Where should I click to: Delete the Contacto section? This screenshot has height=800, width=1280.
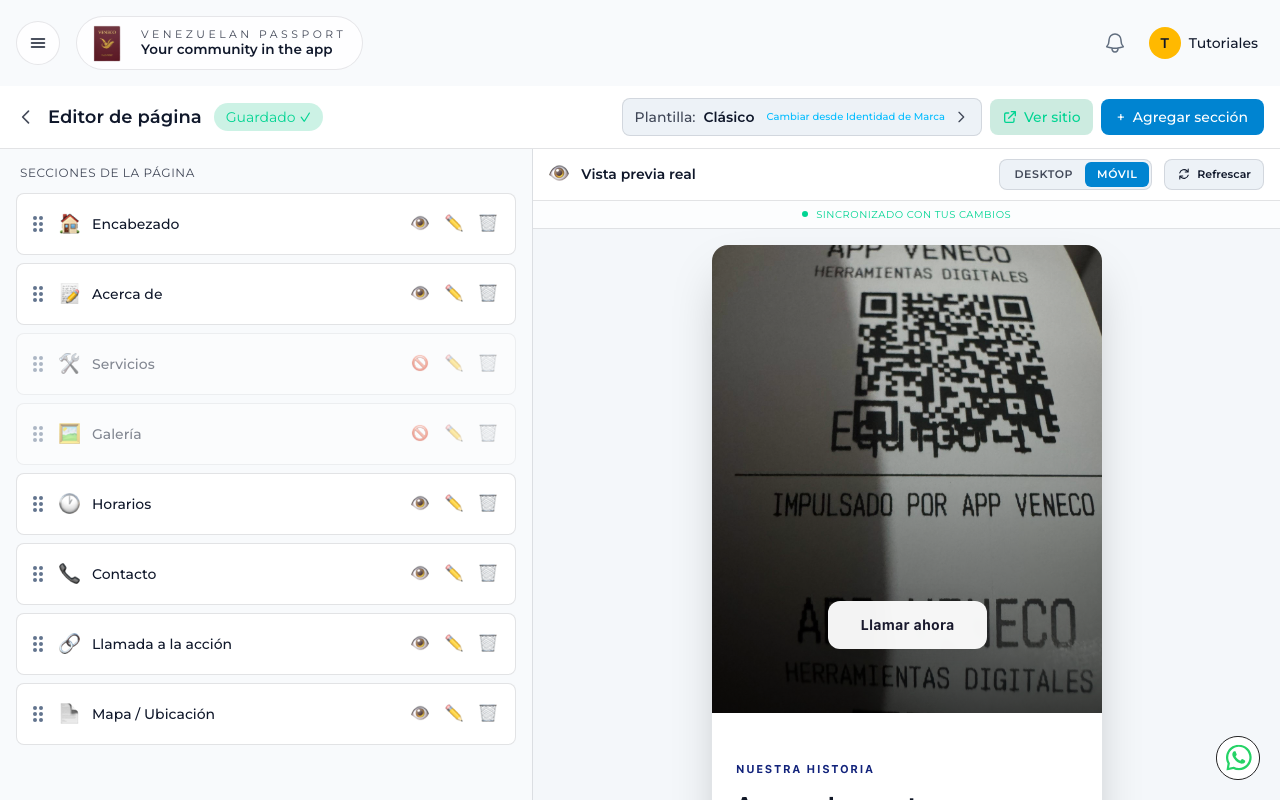488,573
